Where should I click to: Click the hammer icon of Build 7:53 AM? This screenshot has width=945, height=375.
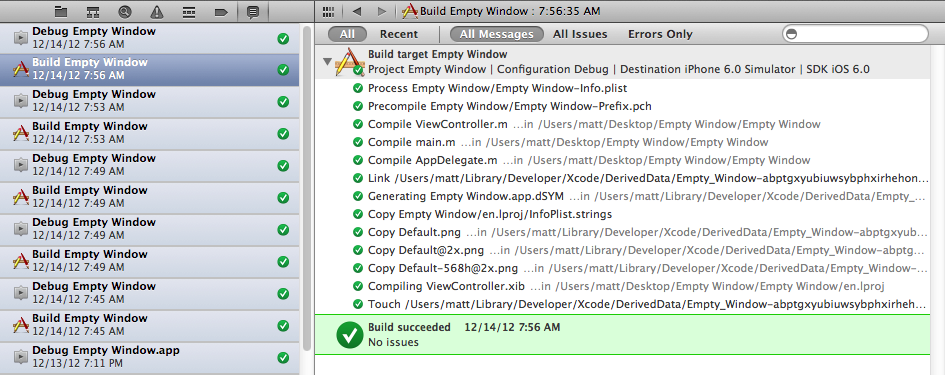[x=20, y=133]
